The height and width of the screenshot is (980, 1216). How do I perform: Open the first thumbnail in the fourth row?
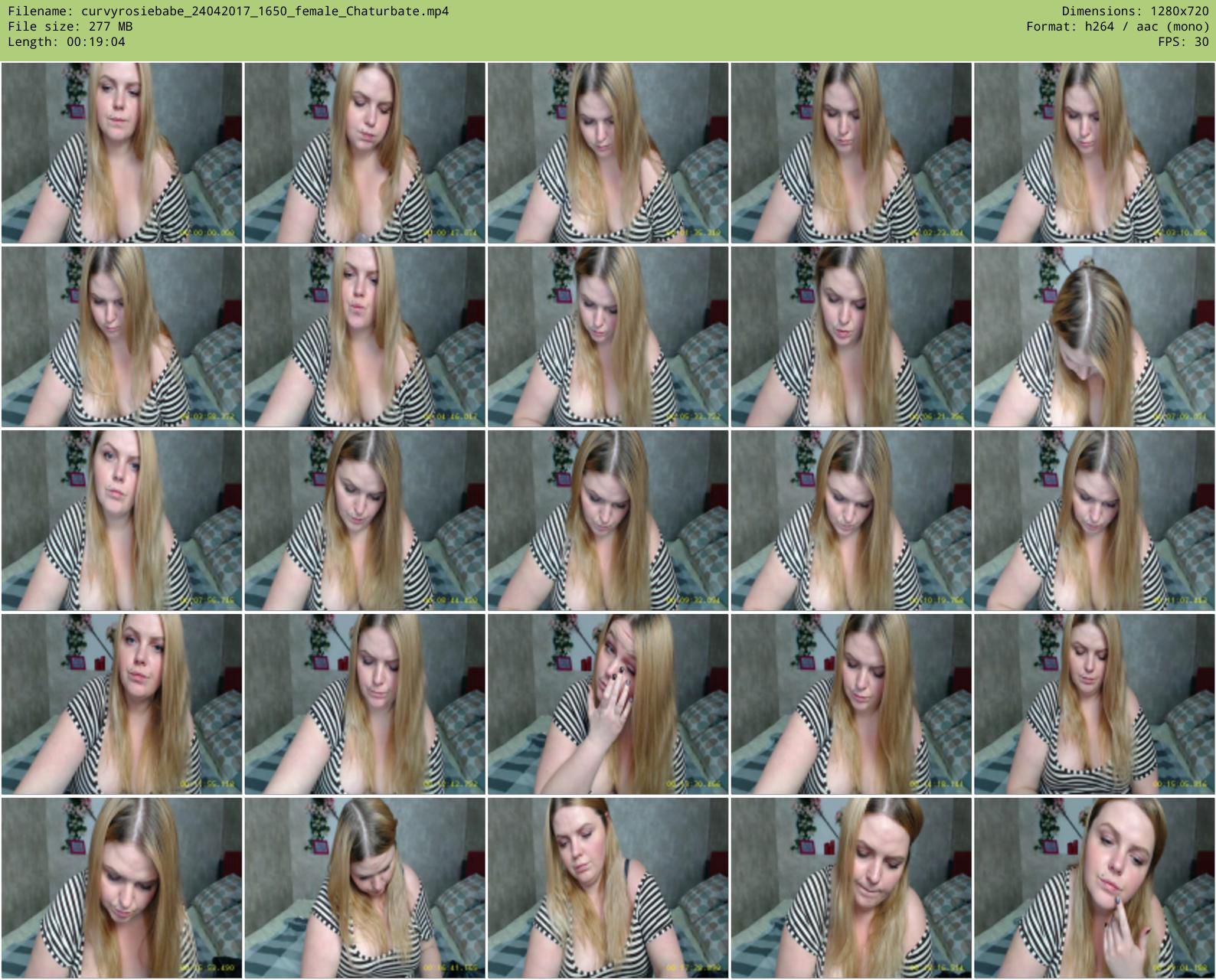122,704
